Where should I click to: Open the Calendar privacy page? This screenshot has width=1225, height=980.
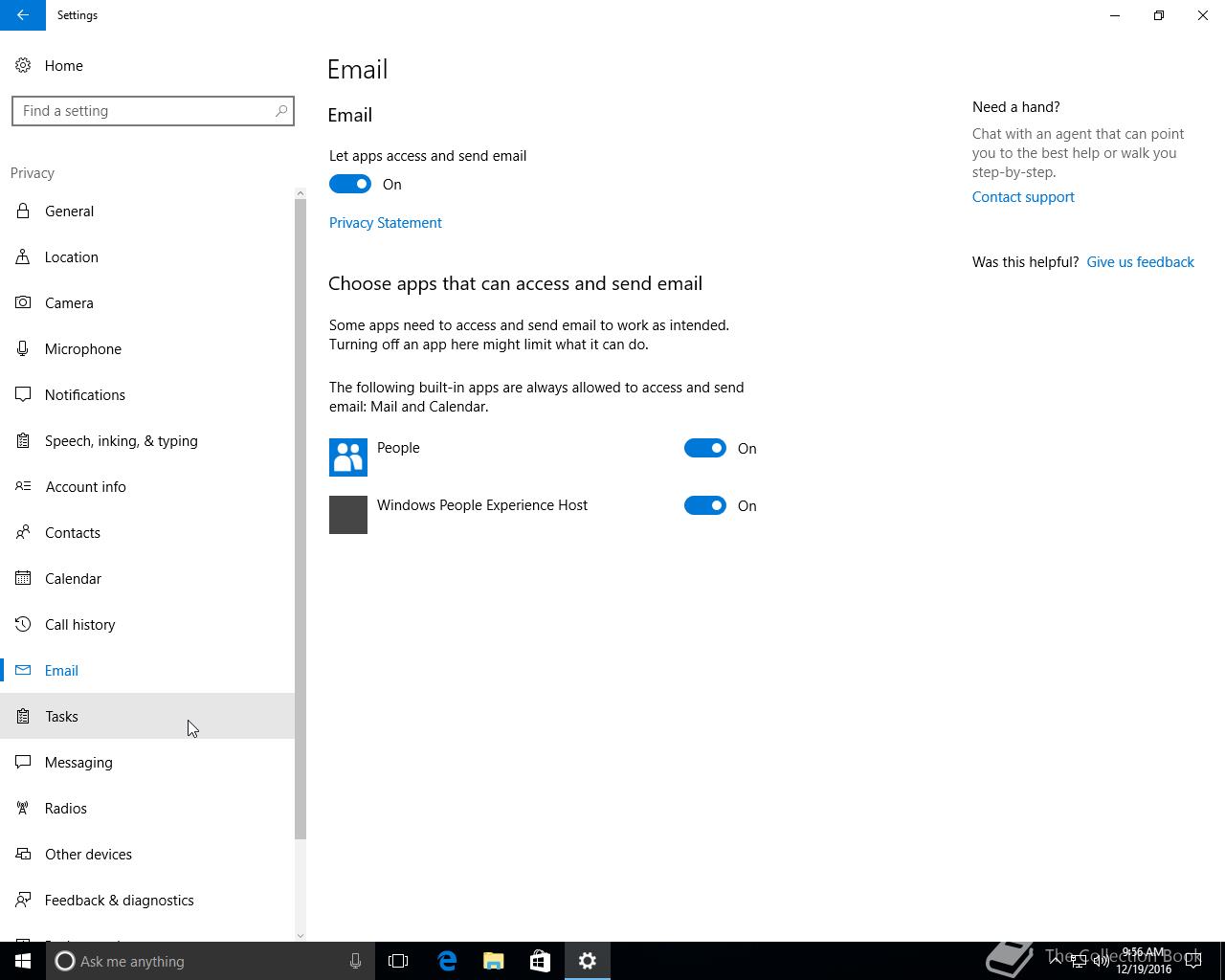(x=147, y=578)
